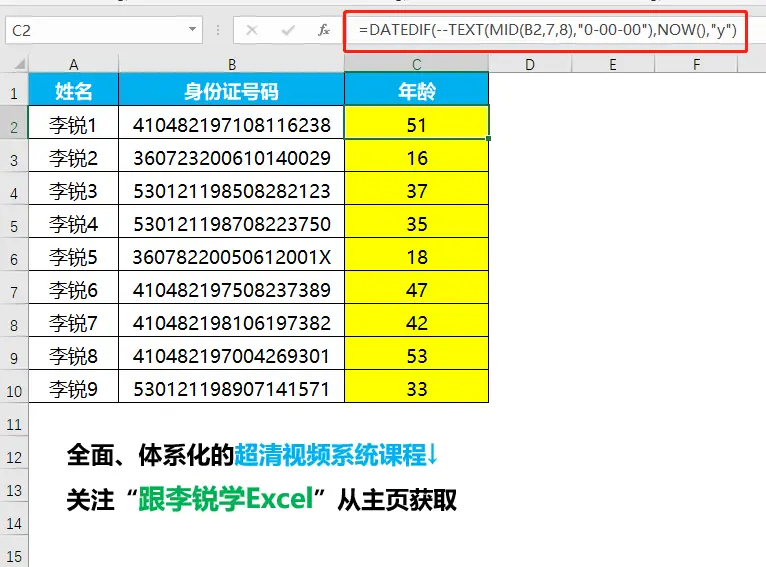Select the ID cell 36078220050612001X
Image resolution: width=766 pixels, height=567 pixels.
tap(231, 258)
